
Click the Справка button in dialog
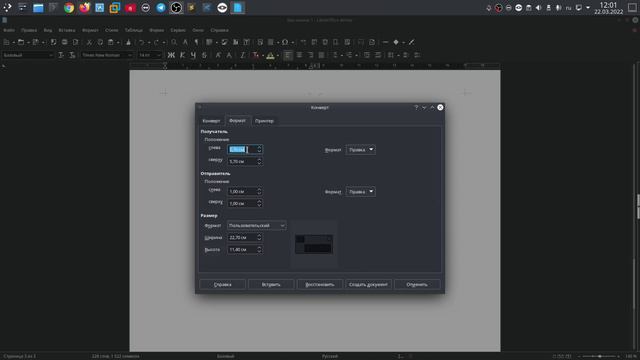point(222,284)
